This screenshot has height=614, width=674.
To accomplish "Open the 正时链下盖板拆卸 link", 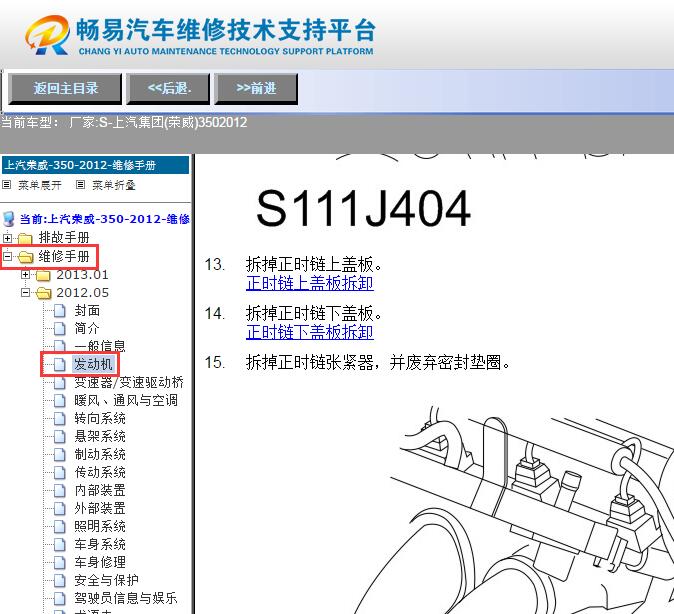I will (x=309, y=332).
